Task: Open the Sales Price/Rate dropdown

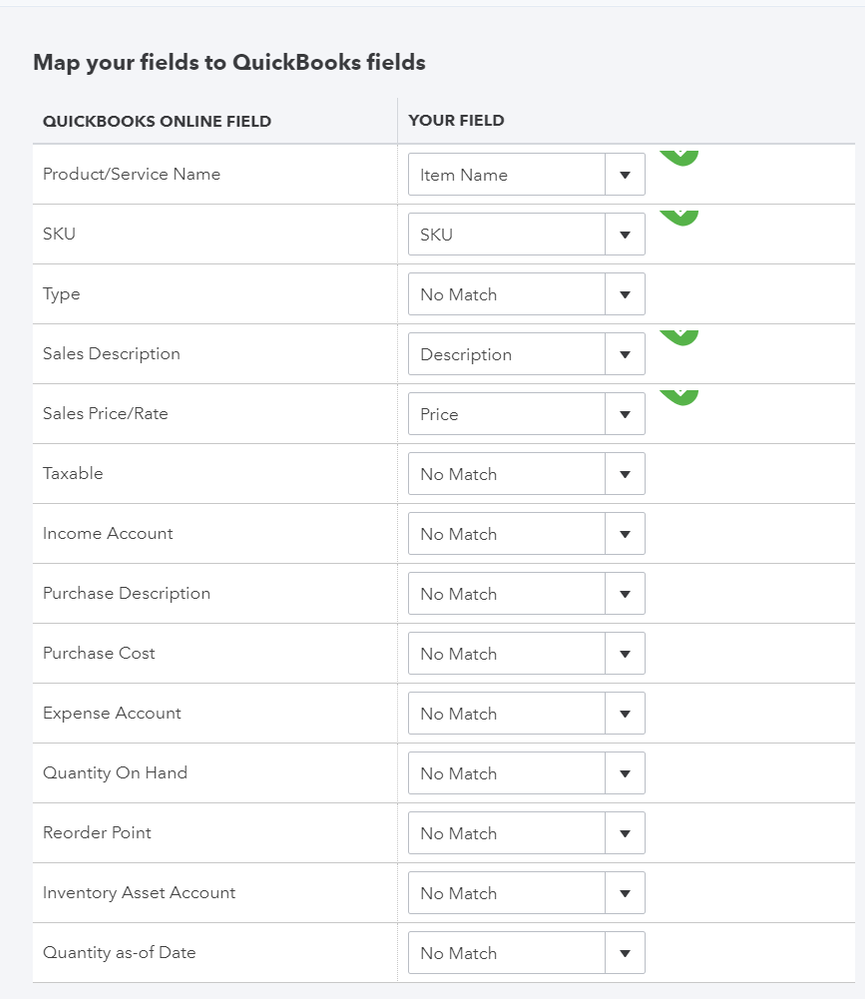Action: 526,414
